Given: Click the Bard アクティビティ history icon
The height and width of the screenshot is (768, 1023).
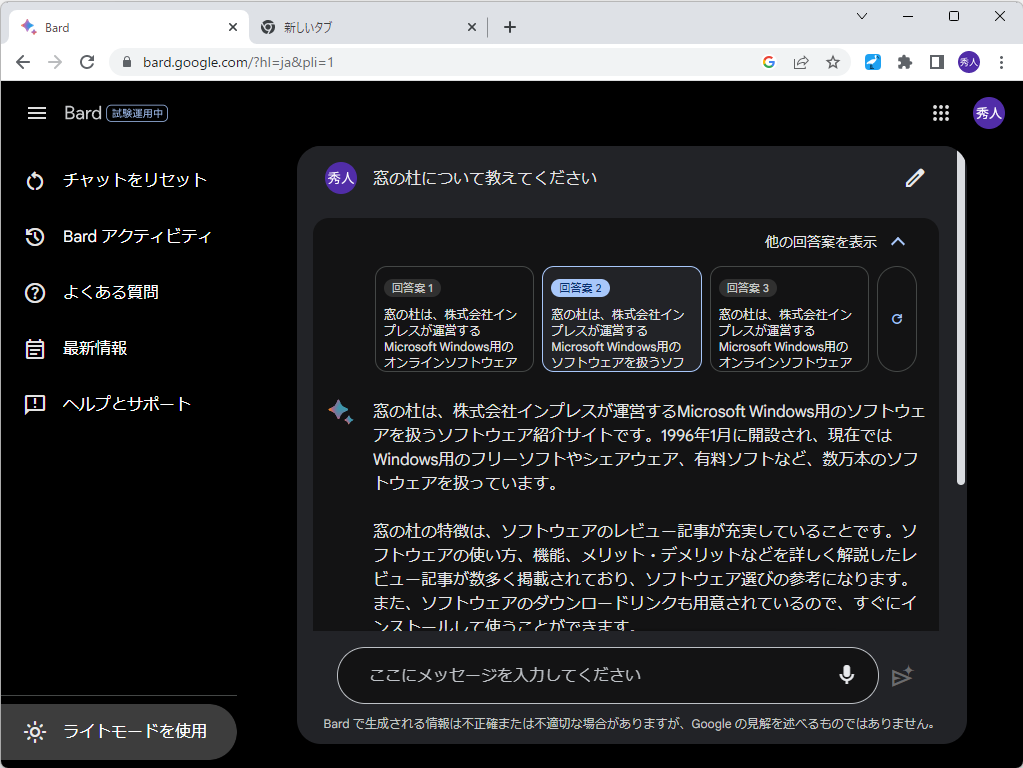Looking at the screenshot, I should [36, 236].
